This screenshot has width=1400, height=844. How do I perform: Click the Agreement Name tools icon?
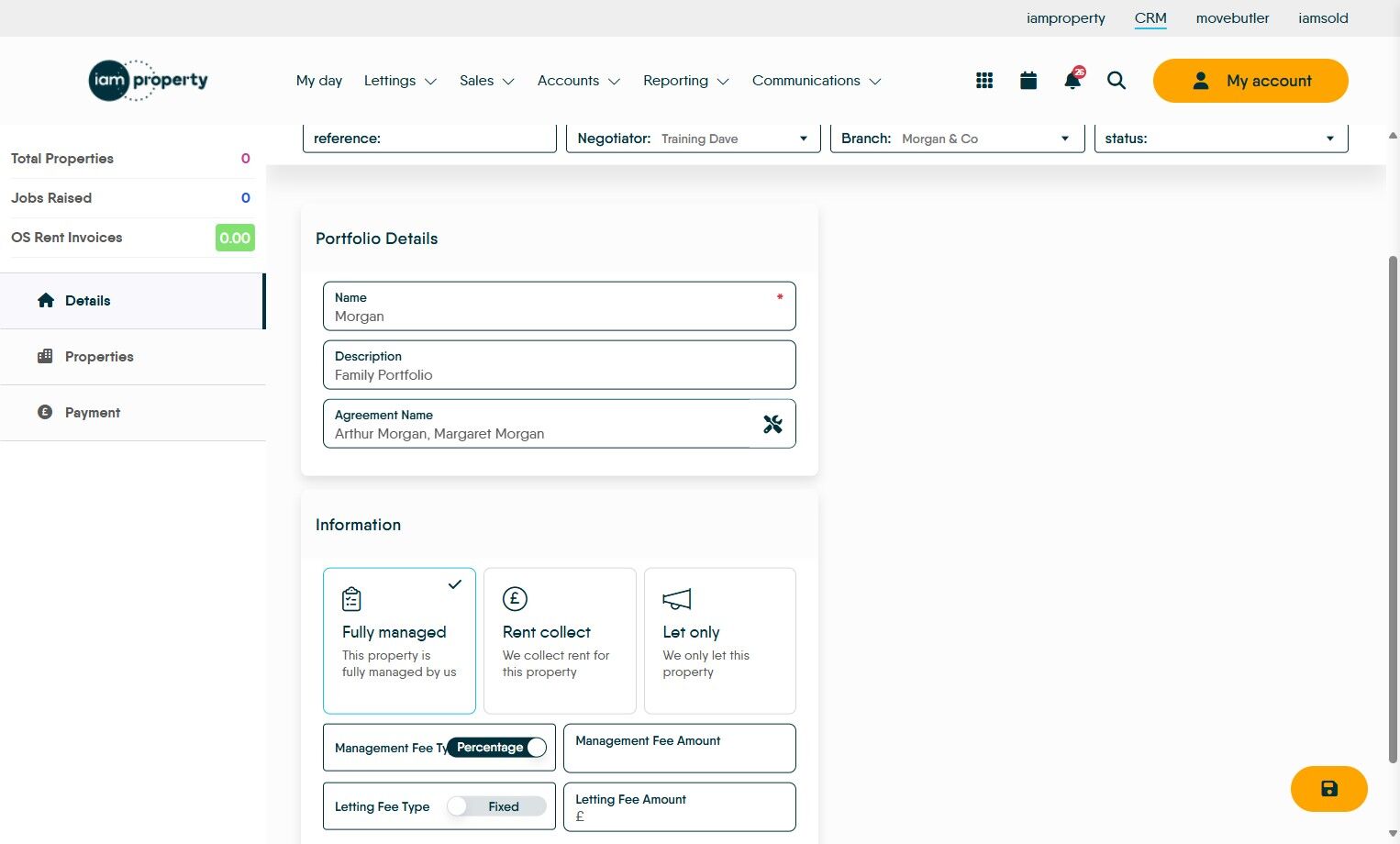coord(772,424)
